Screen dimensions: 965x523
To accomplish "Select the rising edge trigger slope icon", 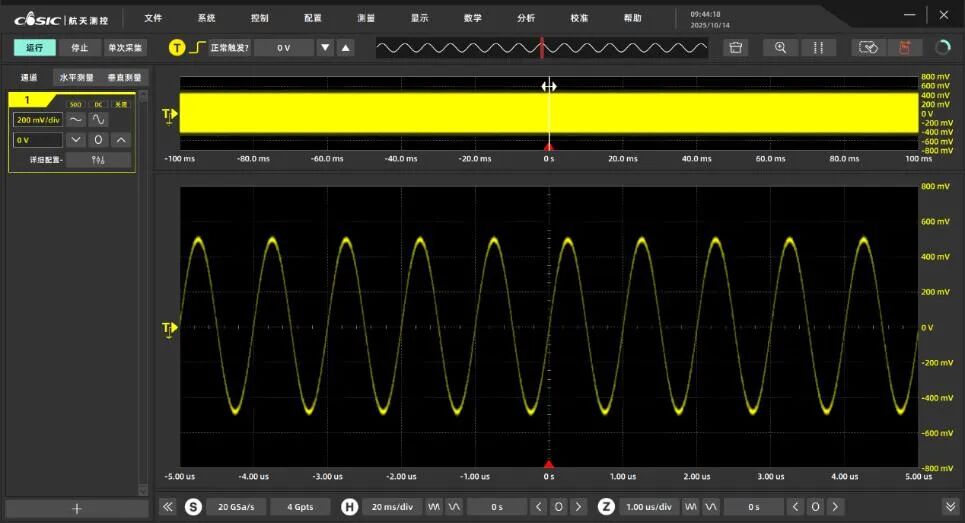I will point(197,47).
